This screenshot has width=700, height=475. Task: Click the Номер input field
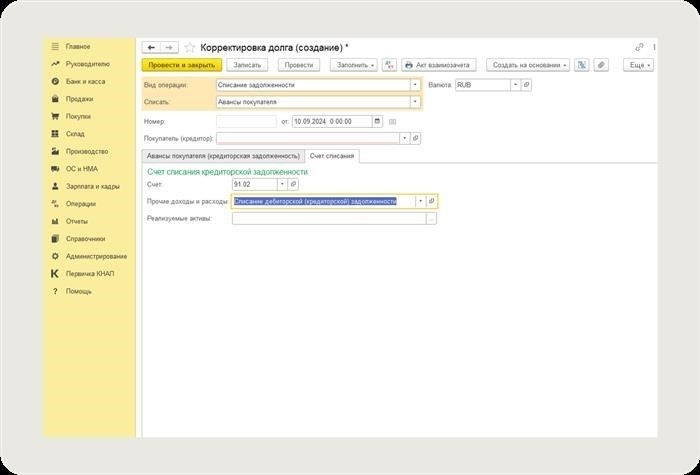click(246, 121)
